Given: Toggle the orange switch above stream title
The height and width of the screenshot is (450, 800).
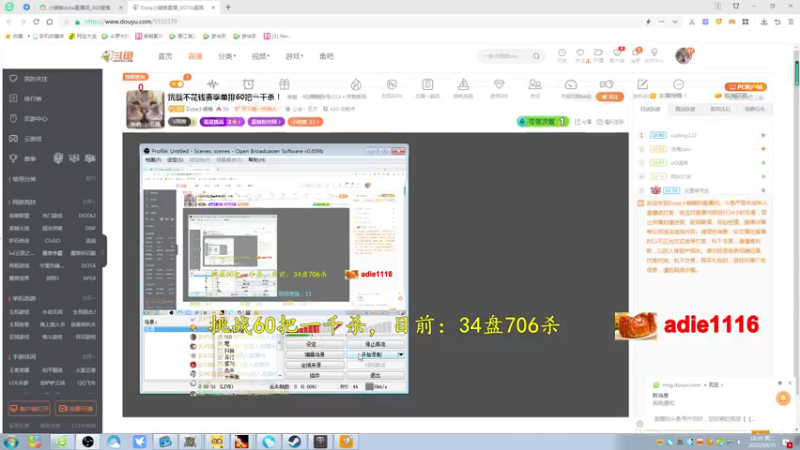Looking at the screenshot, I should pos(177,84).
